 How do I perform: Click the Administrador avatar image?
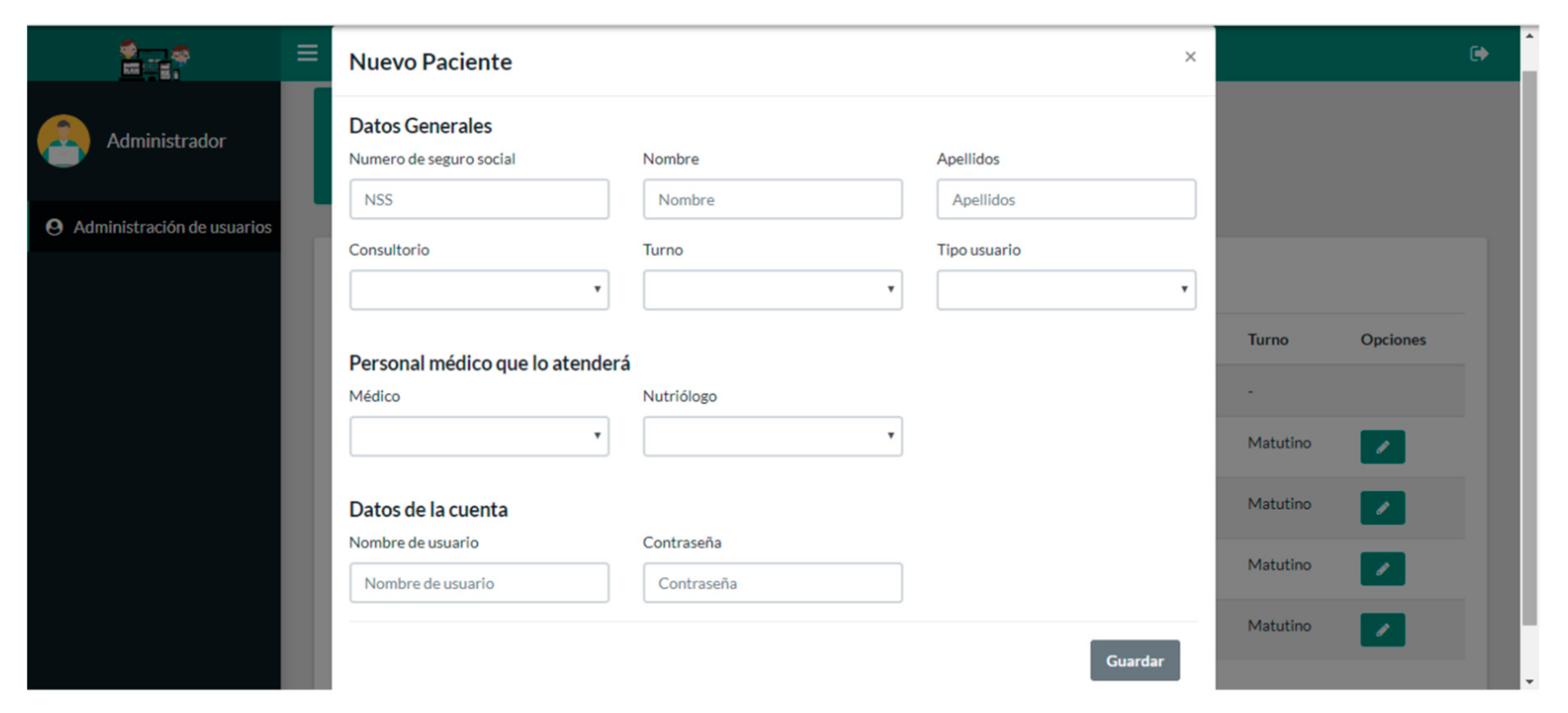click(x=63, y=141)
